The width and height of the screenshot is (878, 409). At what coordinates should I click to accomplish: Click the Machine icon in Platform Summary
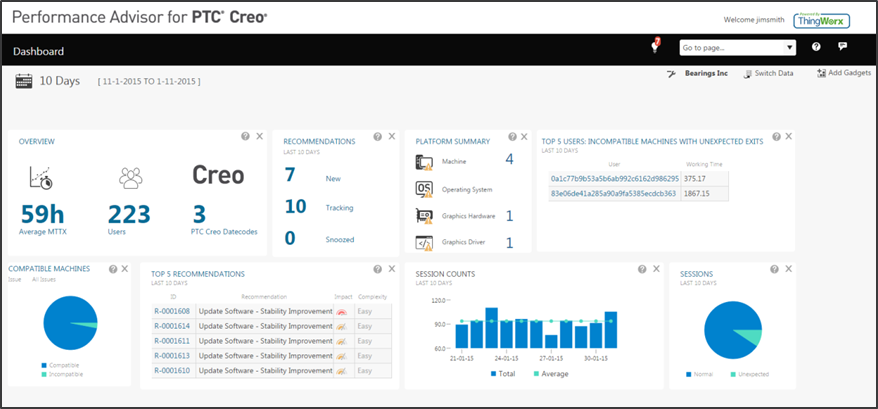pyautogui.click(x=422, y=160)
